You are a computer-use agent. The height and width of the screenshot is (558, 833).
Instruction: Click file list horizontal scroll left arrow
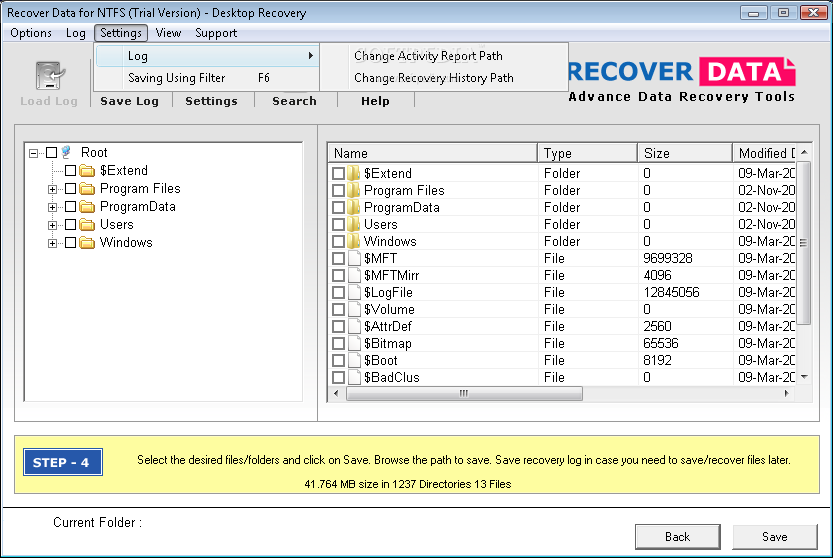tap(336, 394)
